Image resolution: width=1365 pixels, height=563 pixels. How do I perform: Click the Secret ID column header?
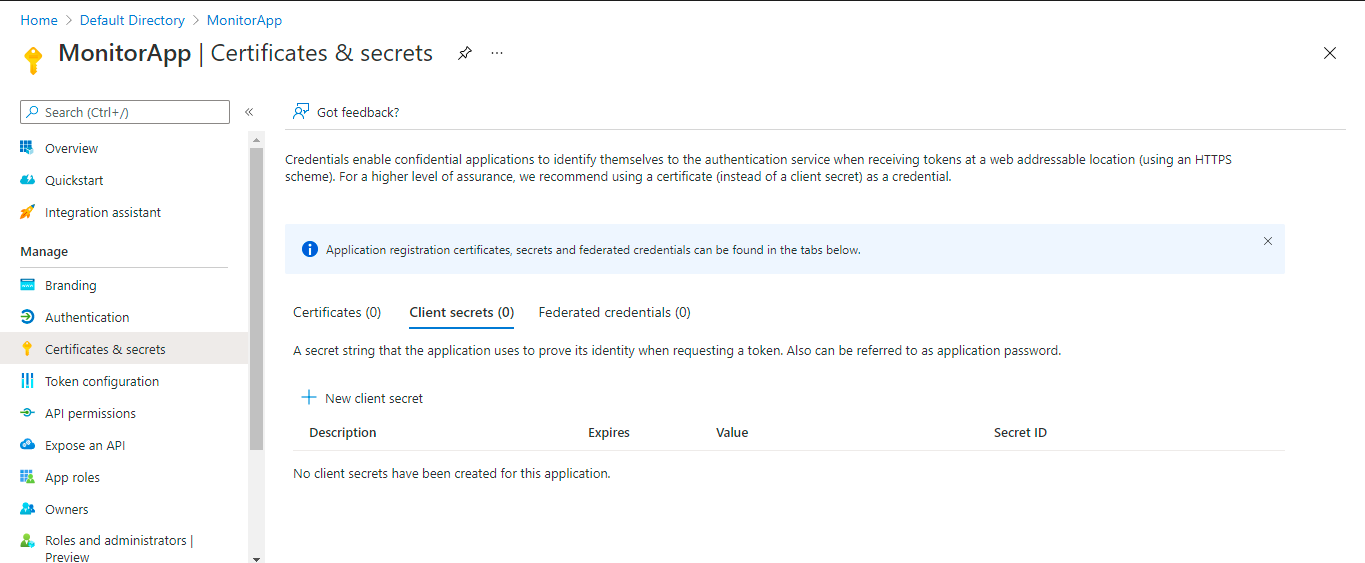(1020, 433)
